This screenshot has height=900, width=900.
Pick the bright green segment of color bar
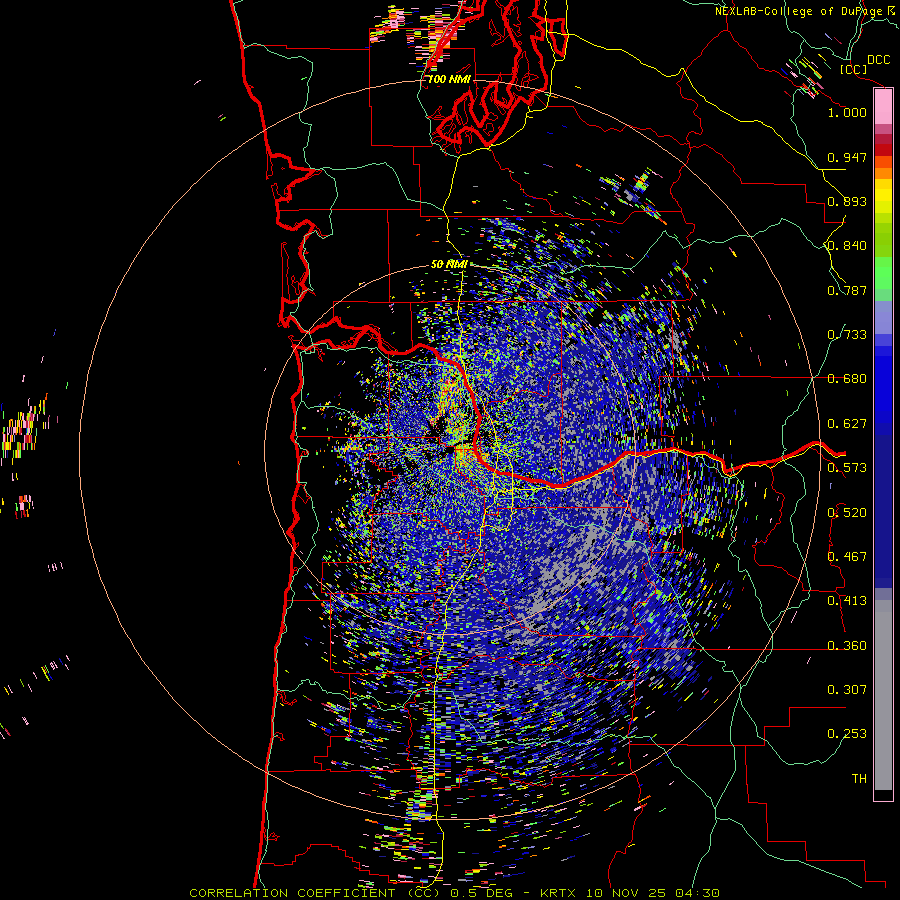[883, 273]
